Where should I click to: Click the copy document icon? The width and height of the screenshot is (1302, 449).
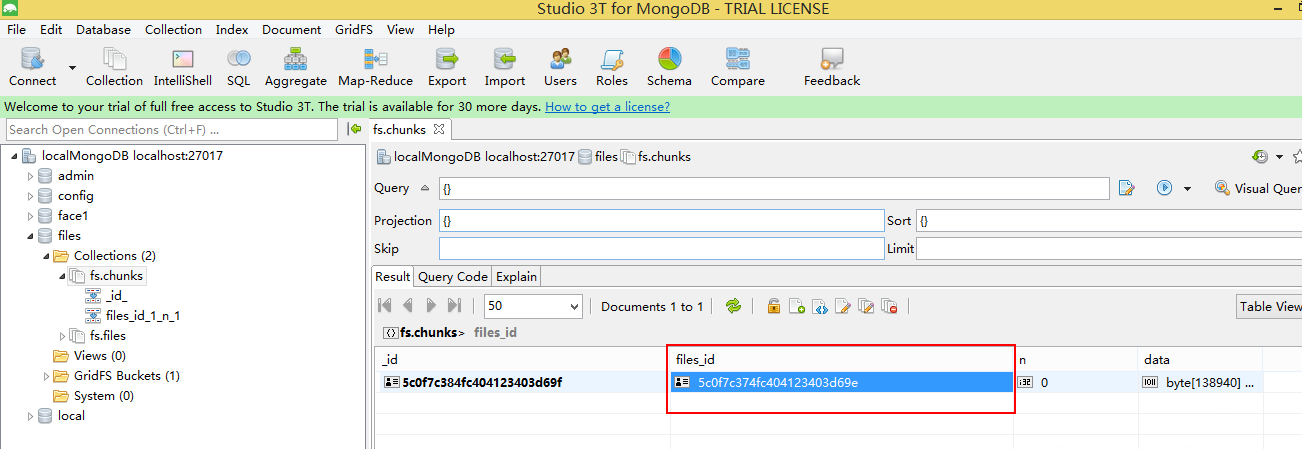coord(866,306)
